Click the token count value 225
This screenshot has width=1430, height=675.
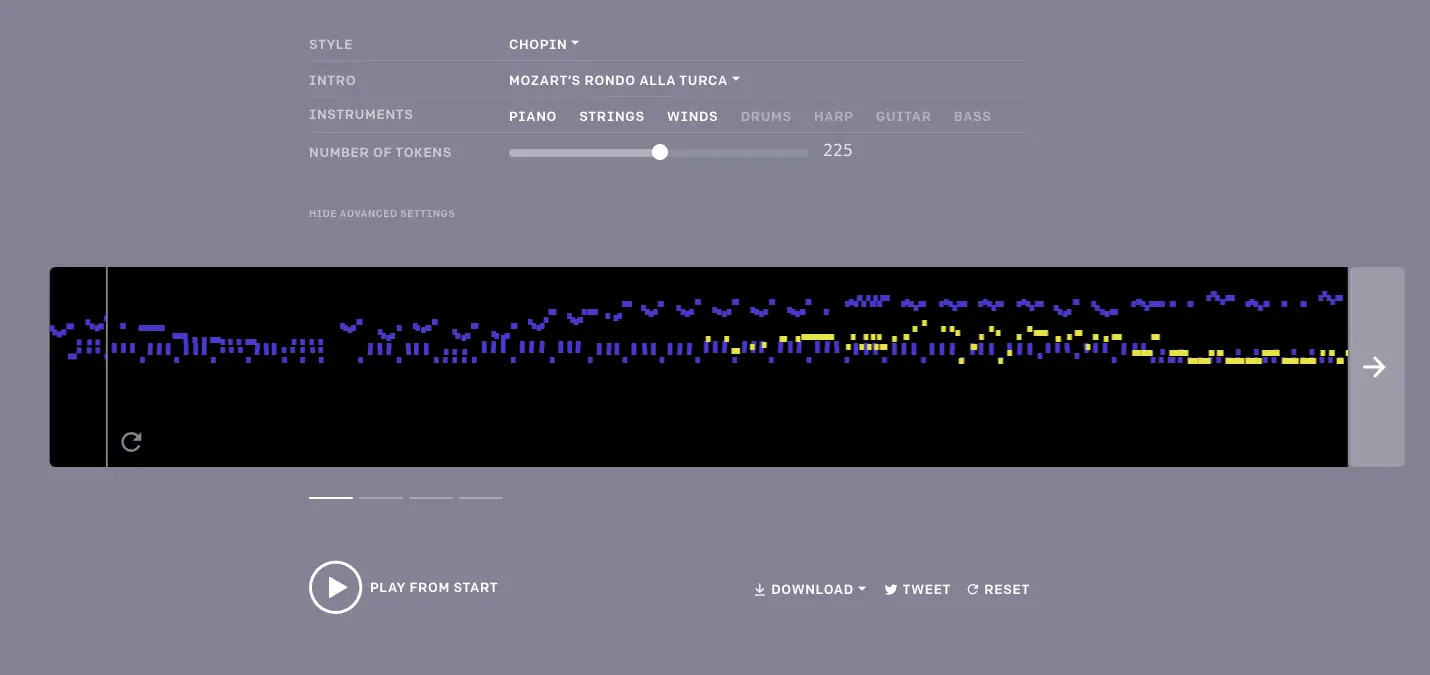(x=838, y=151)
